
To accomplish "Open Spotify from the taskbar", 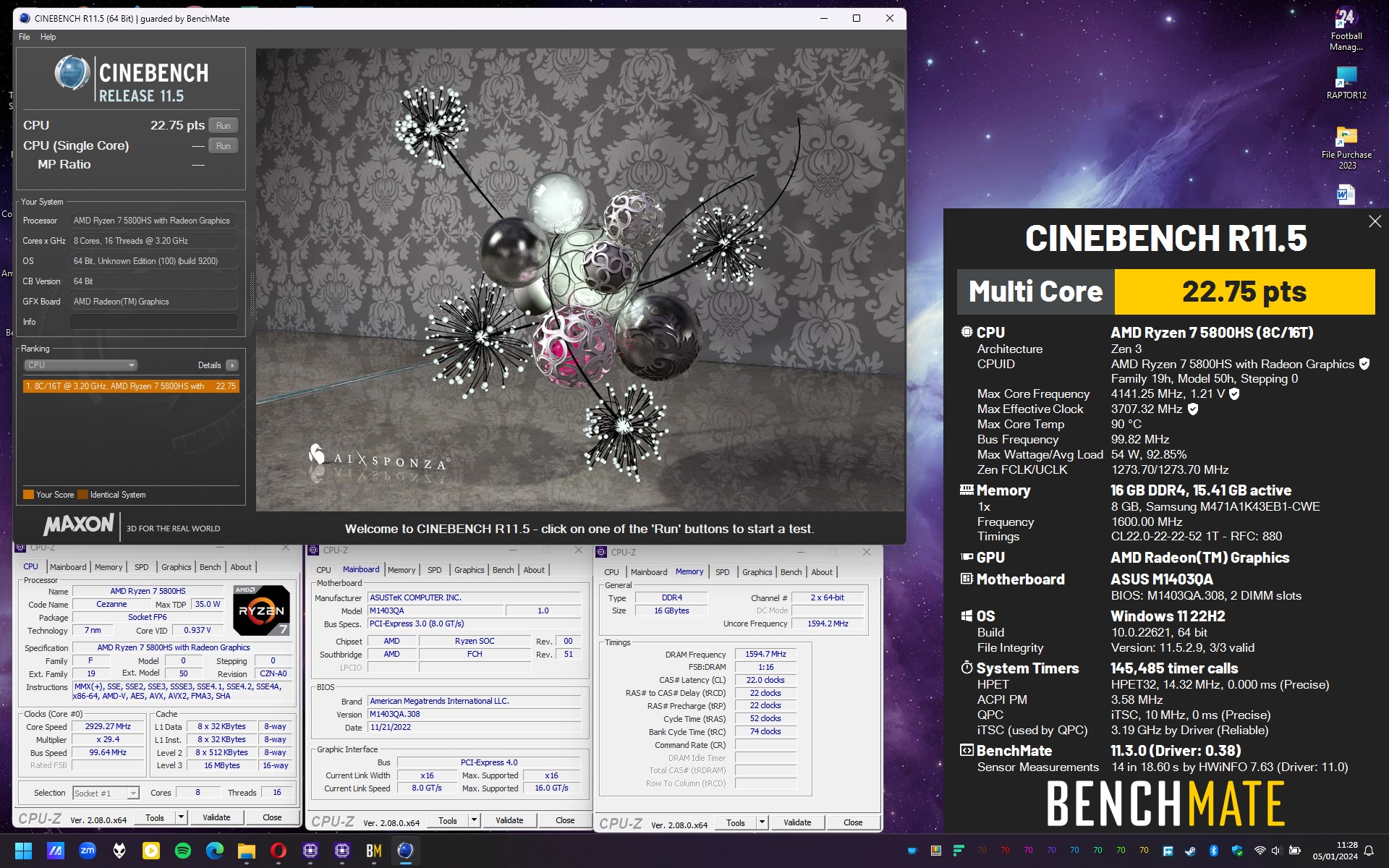I will pos(183,851).
